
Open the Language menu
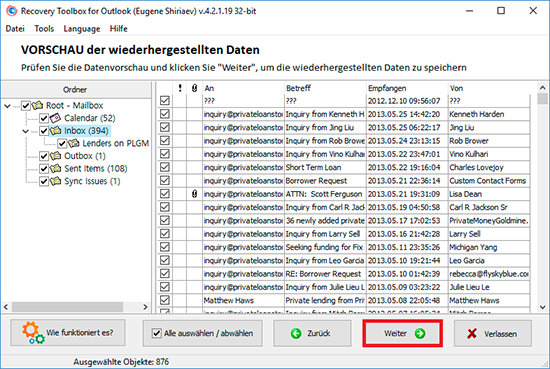82,29
